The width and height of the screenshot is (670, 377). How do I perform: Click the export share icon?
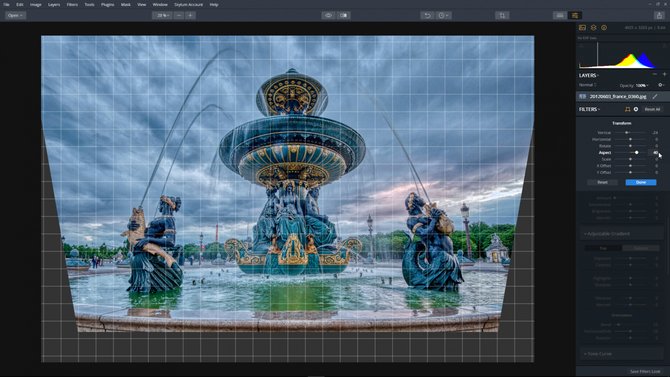[659, 15]
